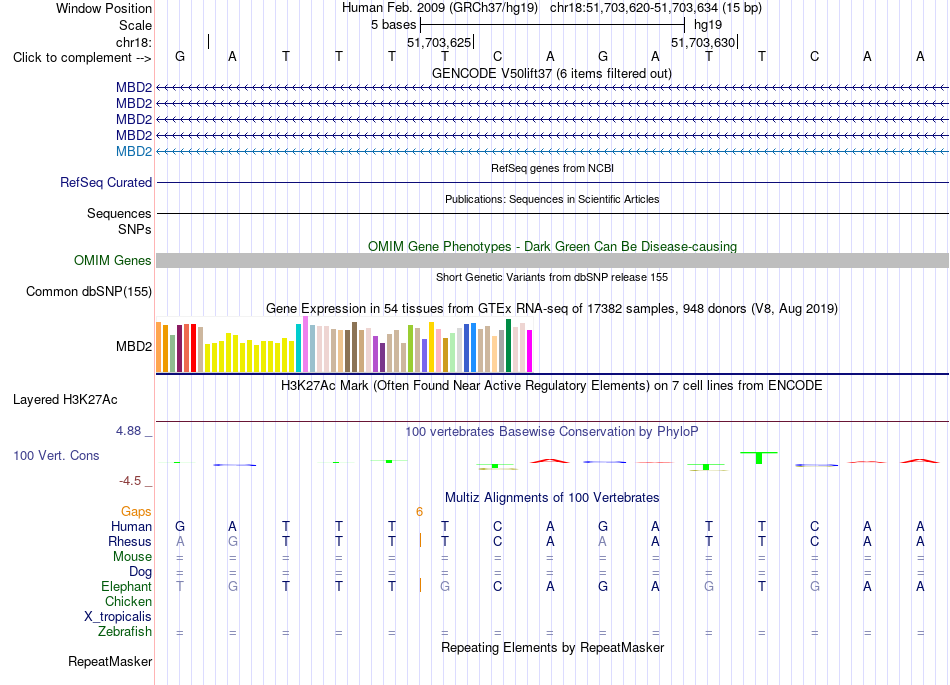Click the 'Human Feb. 2009 (GRCh37/hg19)' assembly text

(x=440, y=8)
